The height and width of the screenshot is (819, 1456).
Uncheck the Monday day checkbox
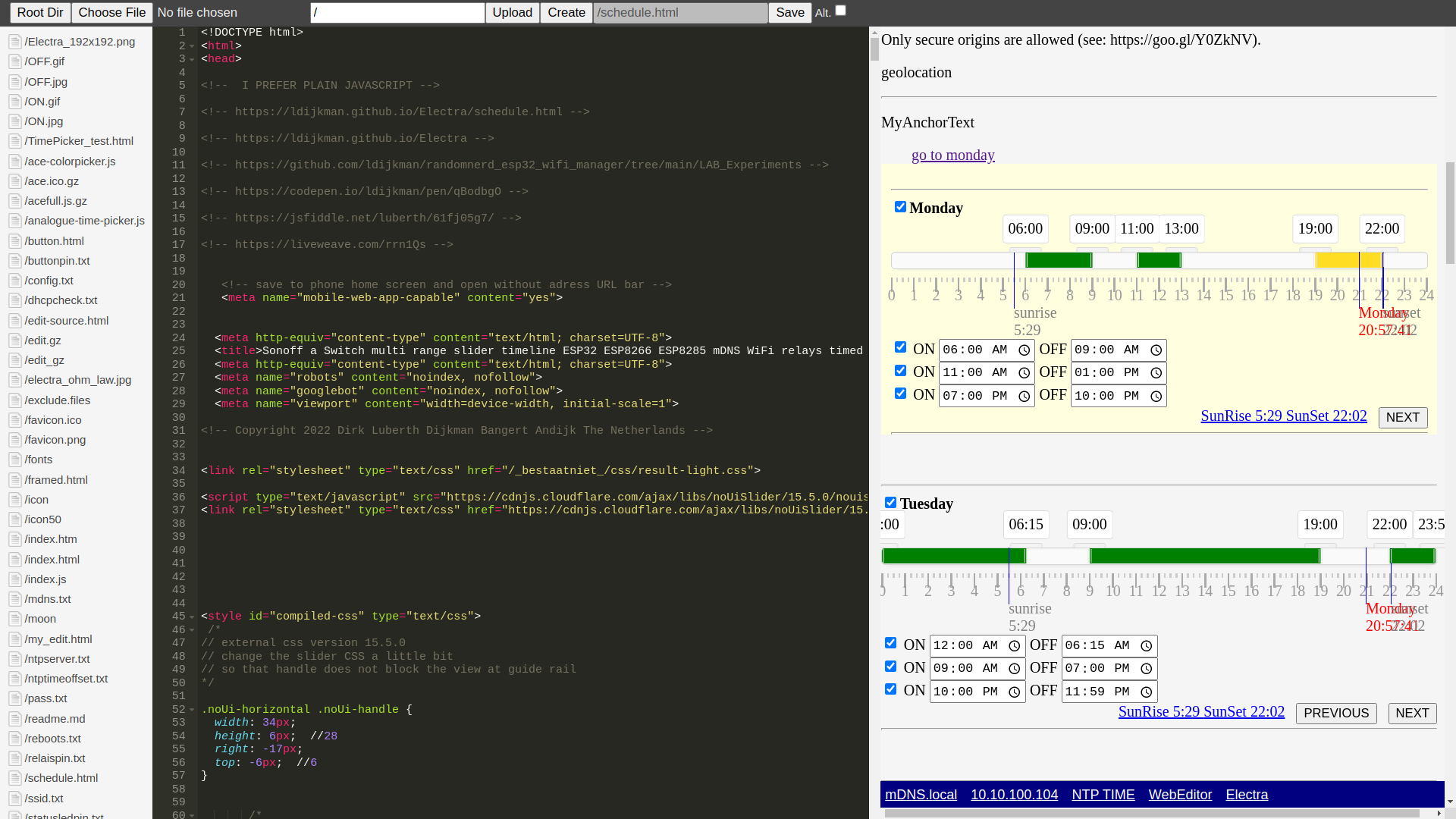pos(900,207)
